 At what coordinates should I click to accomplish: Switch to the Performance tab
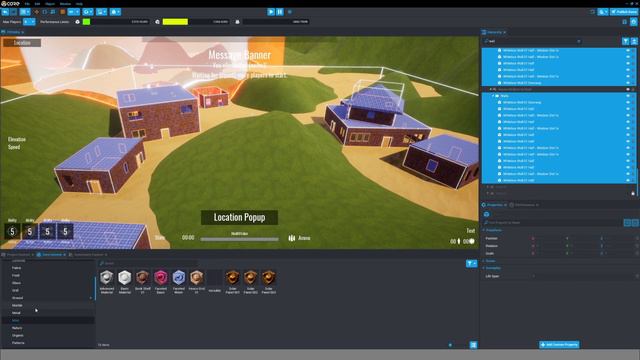(x=524, y=205)
